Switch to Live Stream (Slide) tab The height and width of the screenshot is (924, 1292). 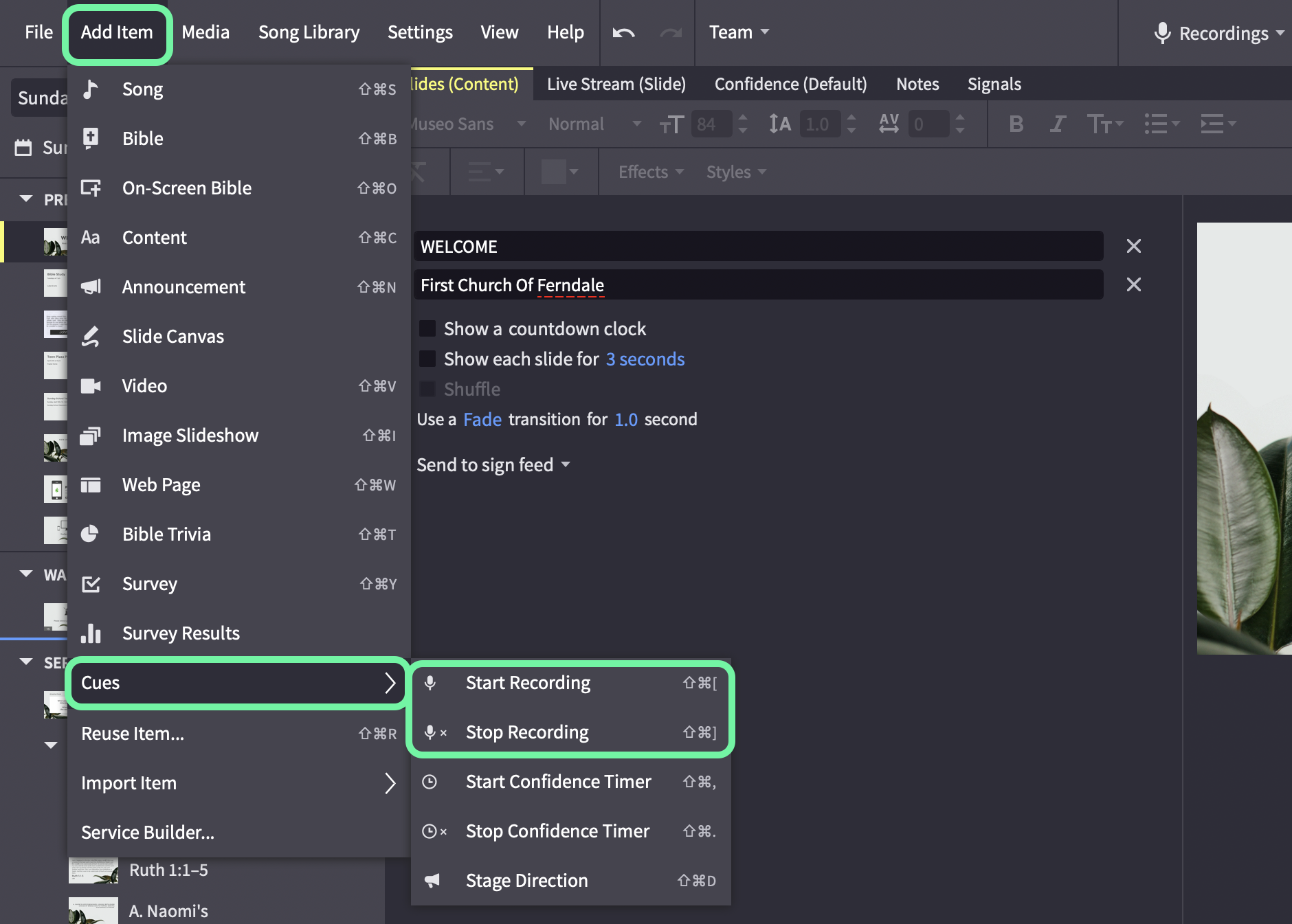pyautogui.click(x=616, y=84)
